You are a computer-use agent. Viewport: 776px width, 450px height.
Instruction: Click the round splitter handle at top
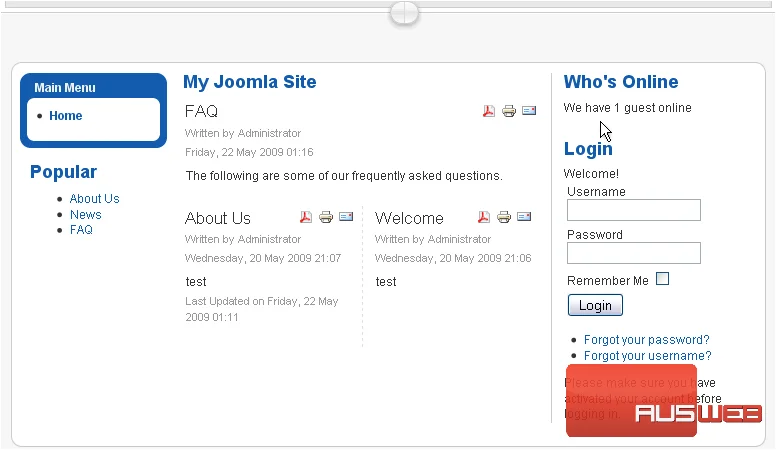(404, 13)
